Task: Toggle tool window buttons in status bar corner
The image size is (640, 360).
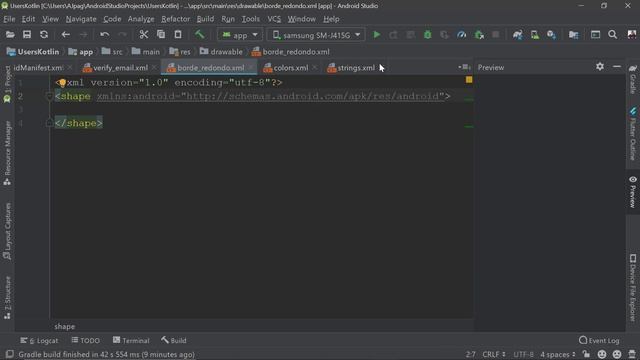Action: click(9, 354)
